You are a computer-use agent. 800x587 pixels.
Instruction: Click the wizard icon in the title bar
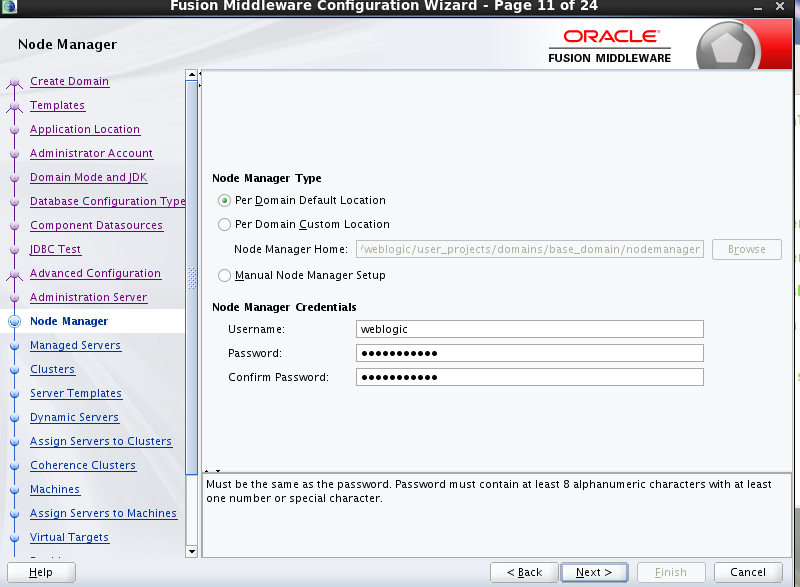pyautogui.click(x=10, y=7)
